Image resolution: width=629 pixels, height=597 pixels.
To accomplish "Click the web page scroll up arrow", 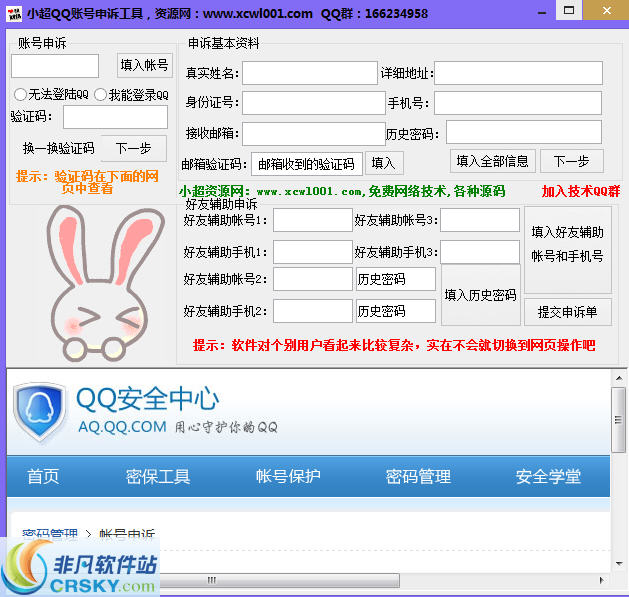I will click(x=619, y=378).
